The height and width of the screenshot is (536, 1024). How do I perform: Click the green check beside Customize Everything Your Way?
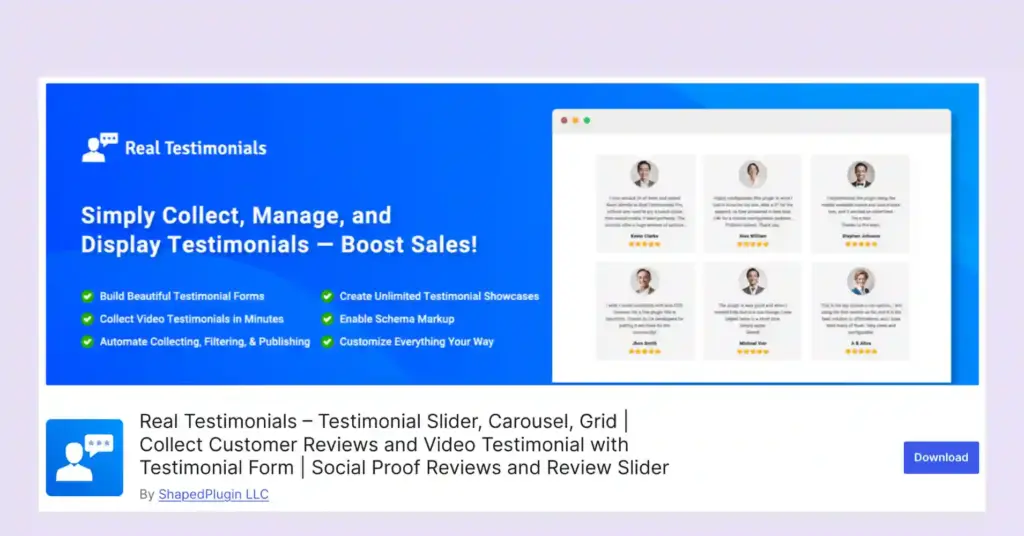[327, 341]
